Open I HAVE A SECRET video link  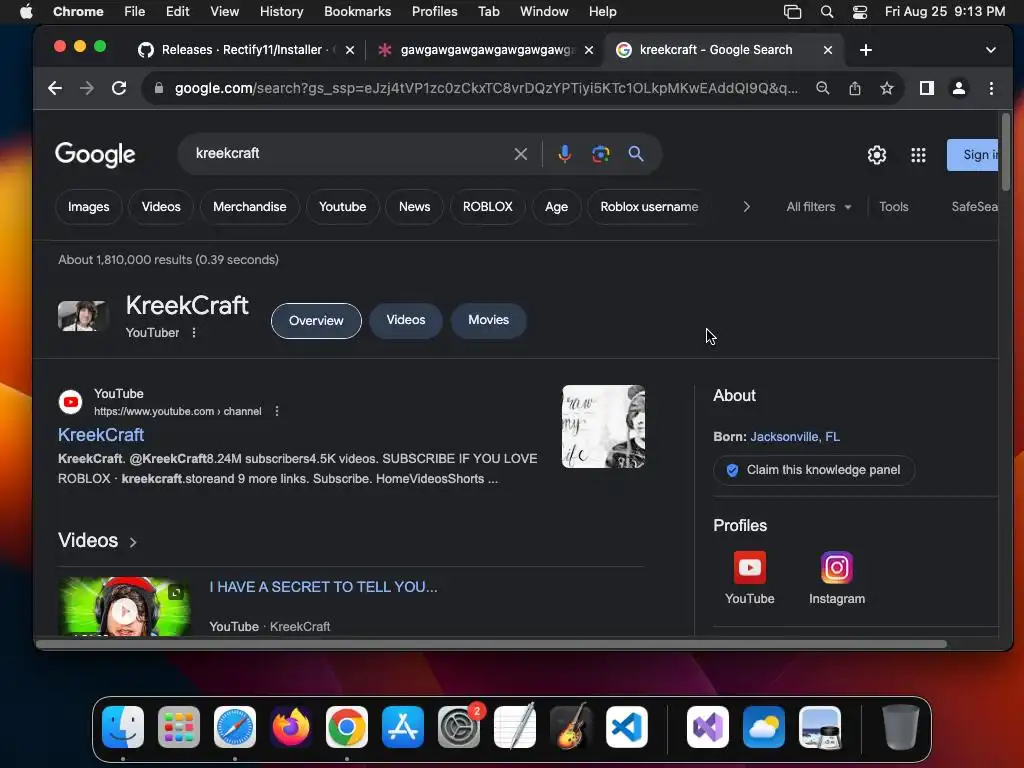tap(323, 587)
